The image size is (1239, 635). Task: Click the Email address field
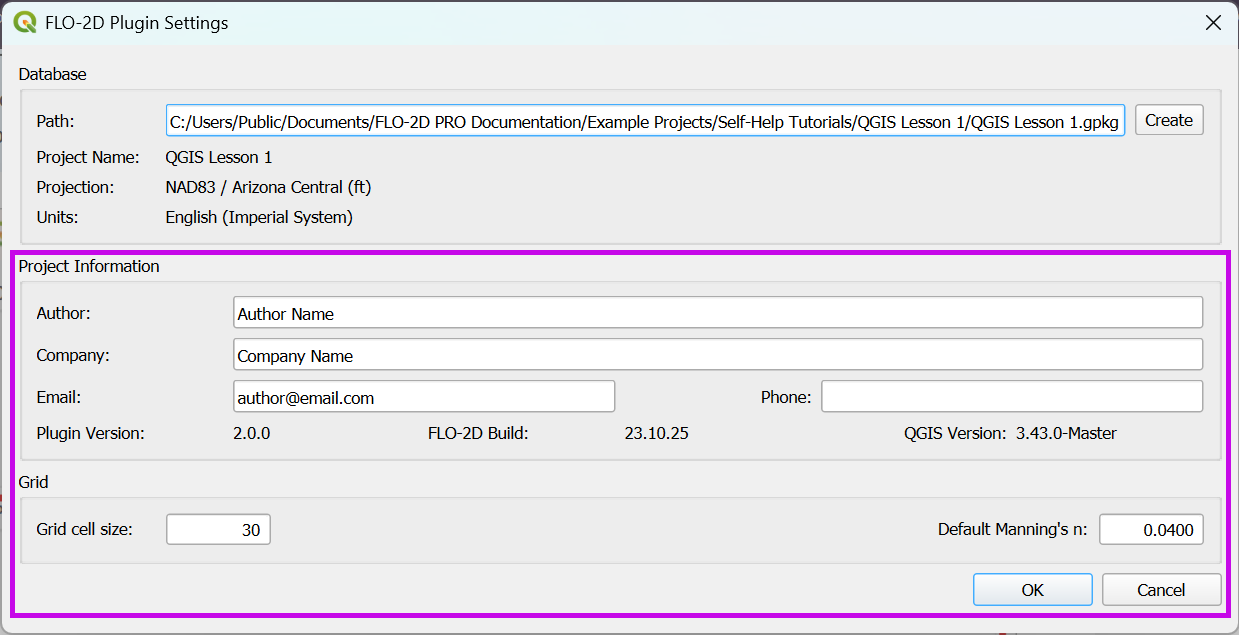pyautogui.click(x=424, y=397)
